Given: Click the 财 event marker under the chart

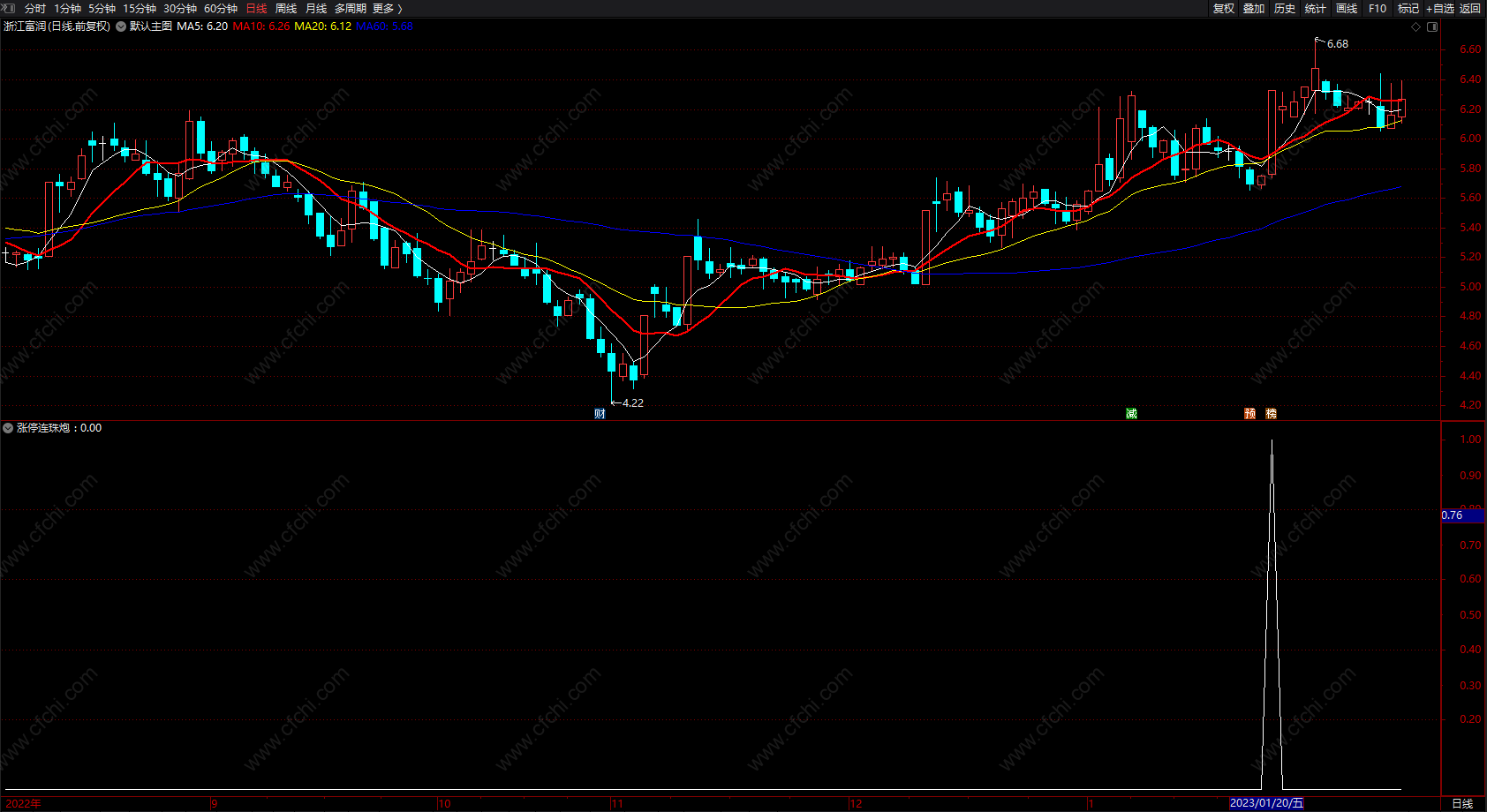Looking at the screenshot, I should [x=600, y=414].
